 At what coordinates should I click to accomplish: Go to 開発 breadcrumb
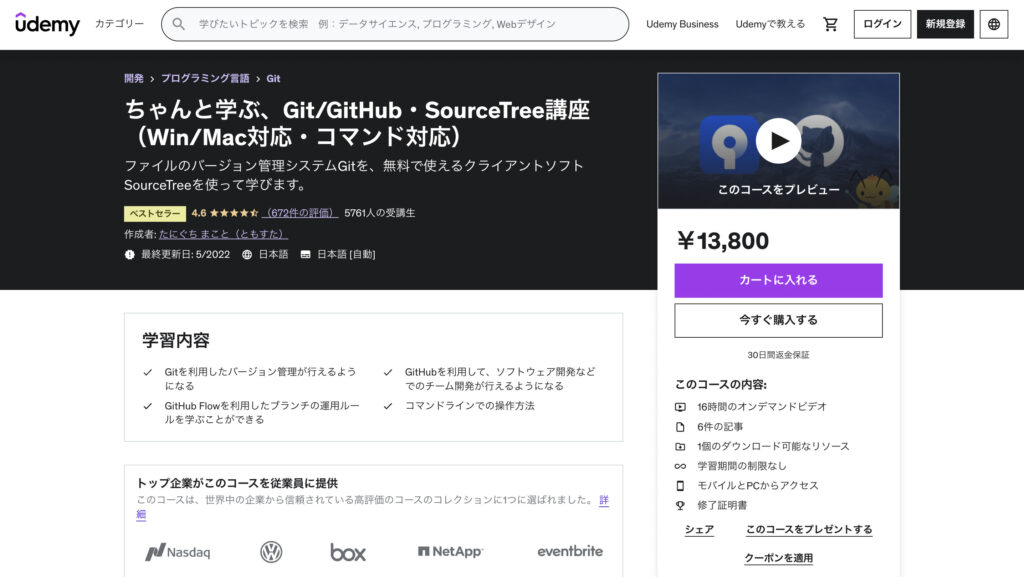click(x=134, y=78)
